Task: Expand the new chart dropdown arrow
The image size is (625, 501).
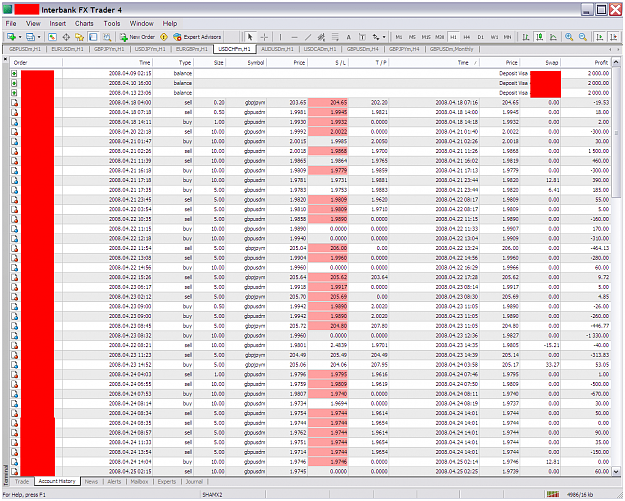Action: (20, 37)
